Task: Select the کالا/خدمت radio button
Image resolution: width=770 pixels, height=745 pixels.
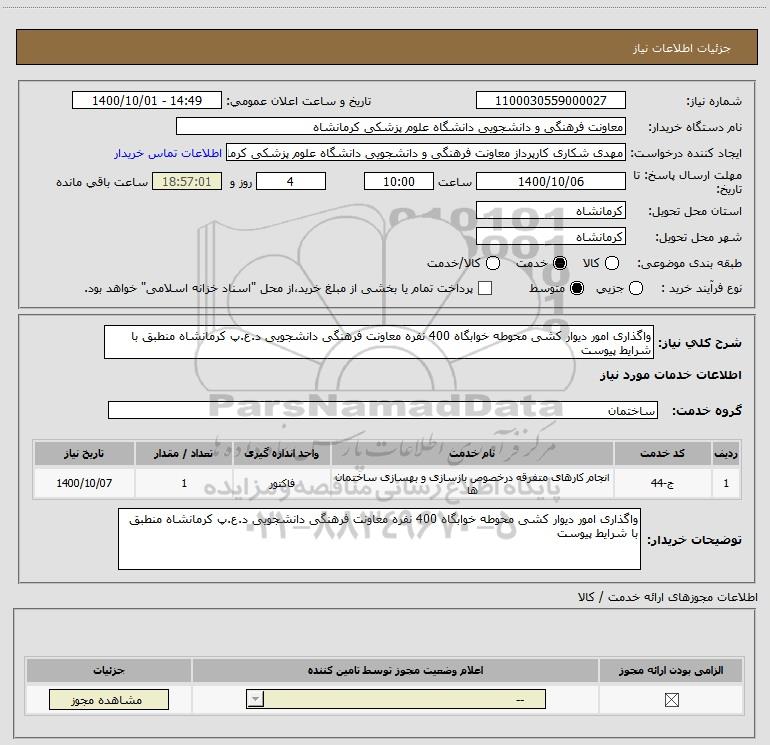Action: click(493, 263)
